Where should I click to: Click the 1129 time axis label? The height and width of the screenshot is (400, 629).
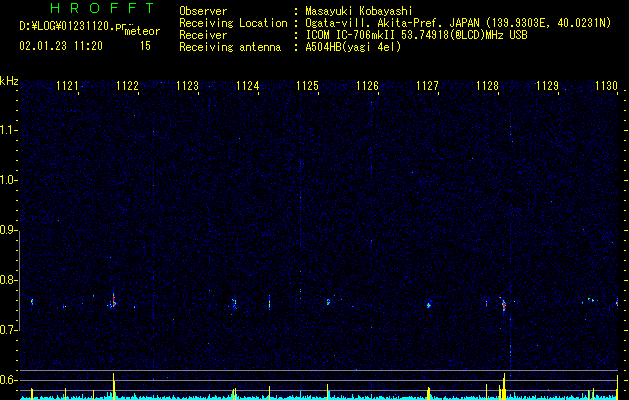click(x=547, y=86)
